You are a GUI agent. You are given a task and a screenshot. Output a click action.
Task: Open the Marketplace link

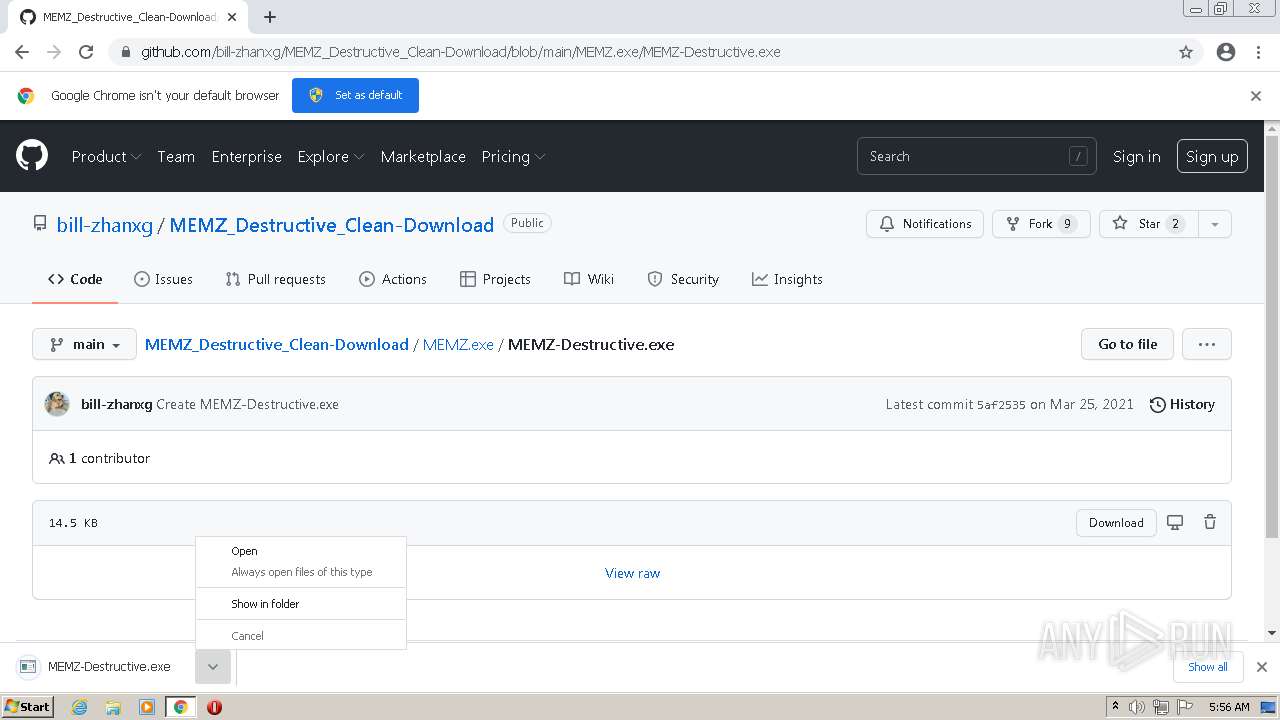click(x=423, y=156)
